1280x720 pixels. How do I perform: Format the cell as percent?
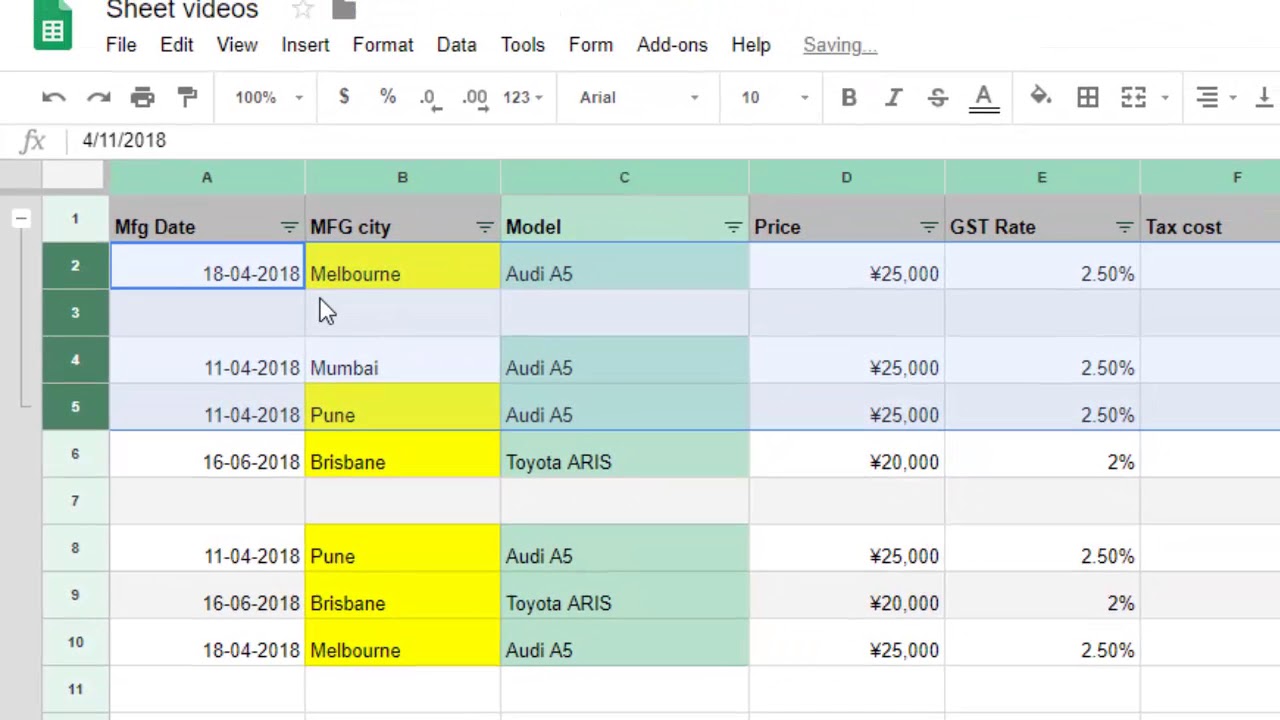point(388,97)
